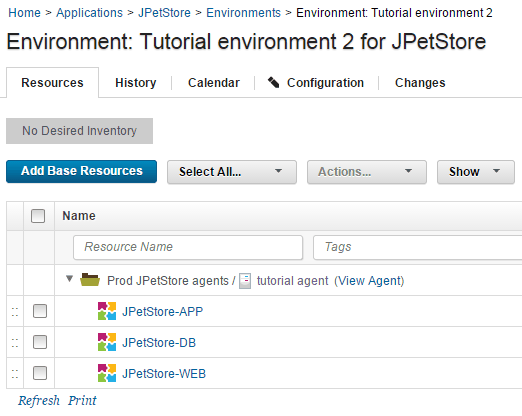
Task: Click the Prod JPetStore agents folder icon
Action: (90, 280)
